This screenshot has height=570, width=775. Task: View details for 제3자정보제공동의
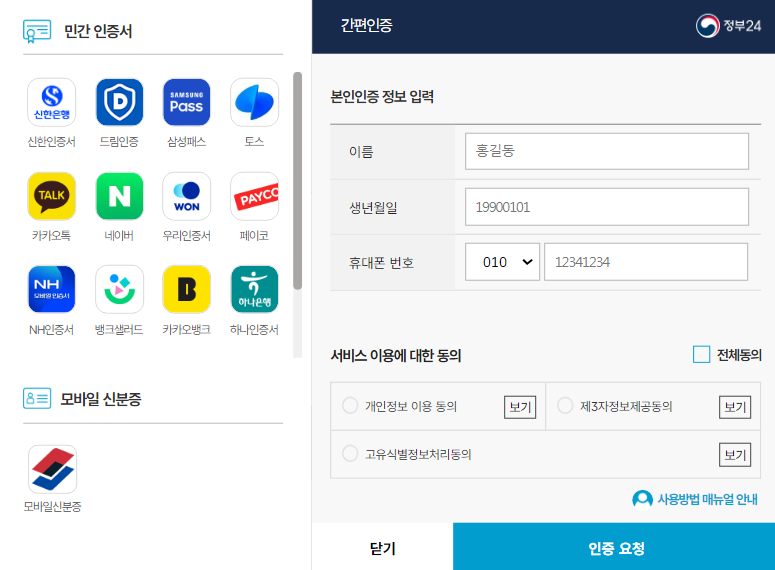(x=735, y=407)
